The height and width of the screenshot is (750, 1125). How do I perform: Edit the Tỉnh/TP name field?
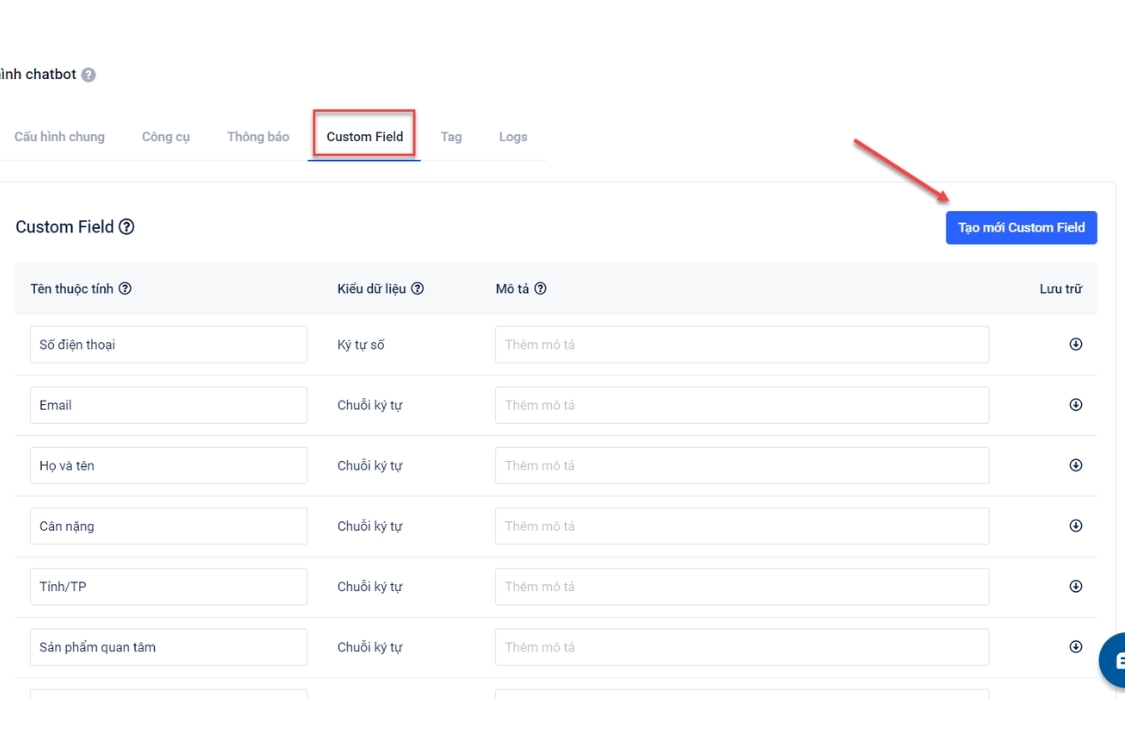click(169, 586)
